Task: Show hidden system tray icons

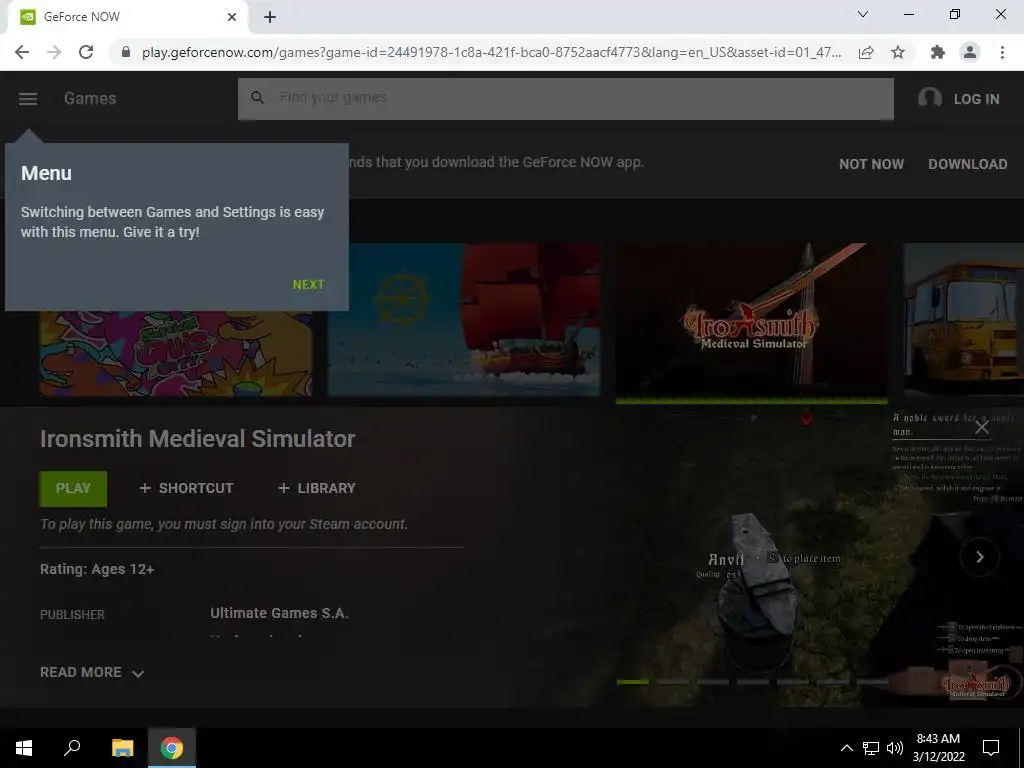Action: 846,748
